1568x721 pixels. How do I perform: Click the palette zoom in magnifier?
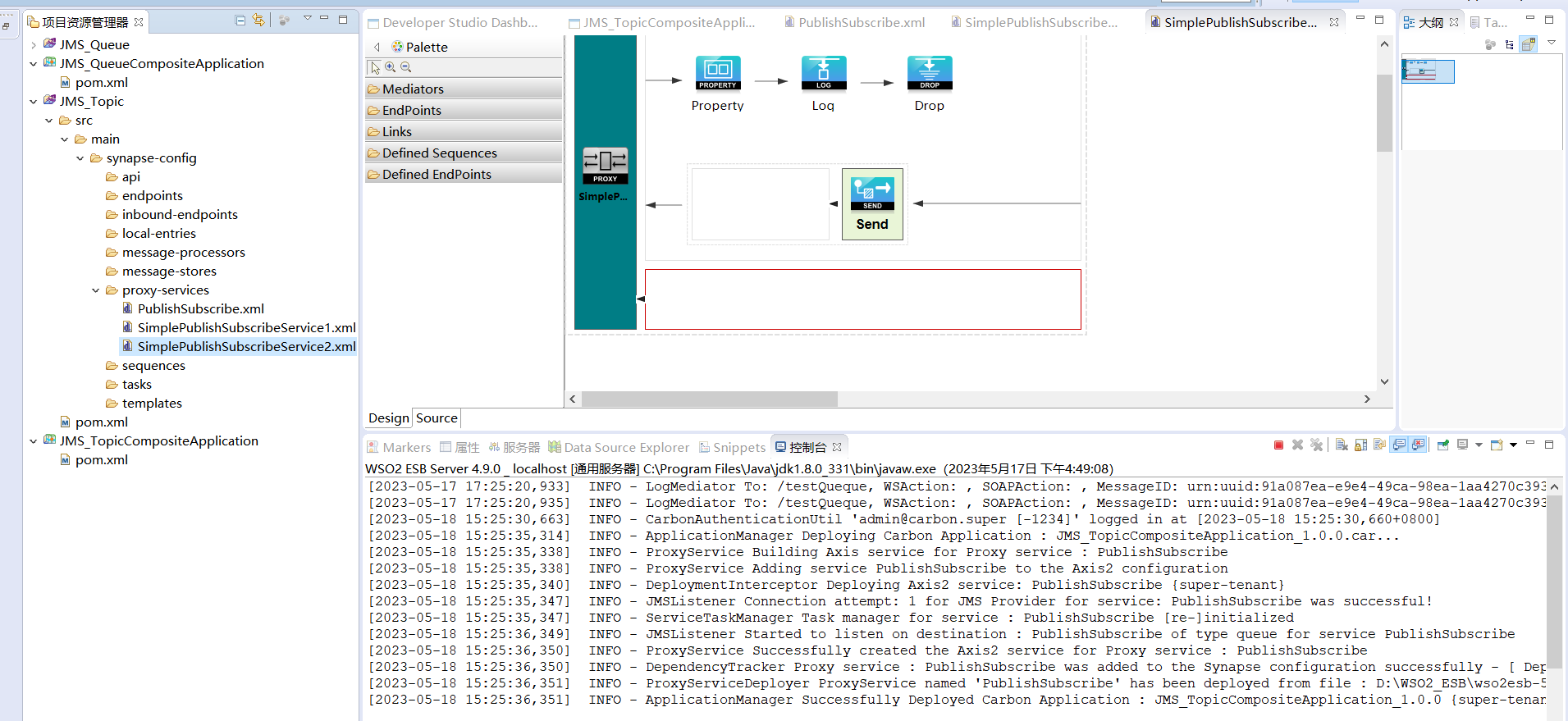[391, 67]
